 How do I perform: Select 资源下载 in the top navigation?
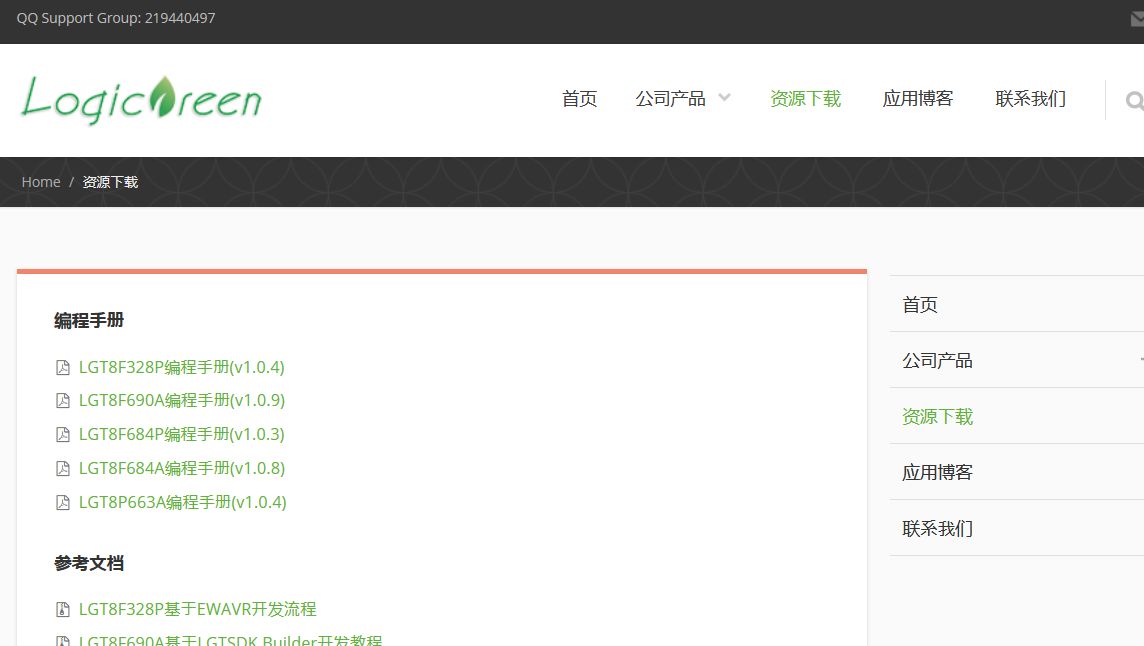click(x=805, y=99)
